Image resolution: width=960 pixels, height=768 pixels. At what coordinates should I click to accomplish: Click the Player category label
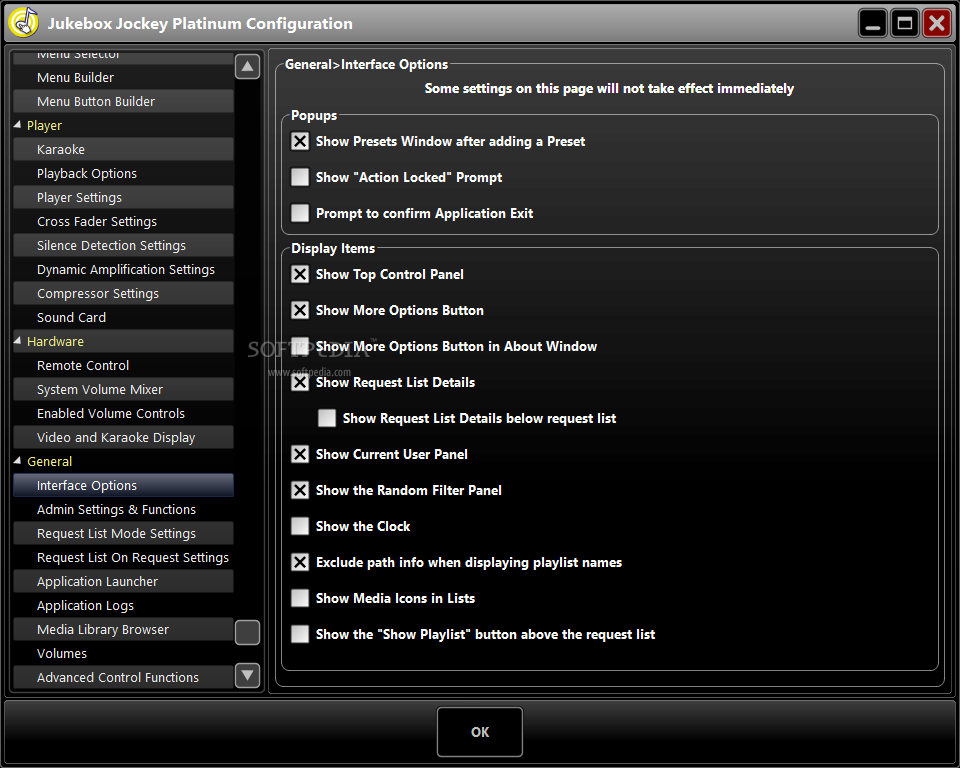(44, 126)
